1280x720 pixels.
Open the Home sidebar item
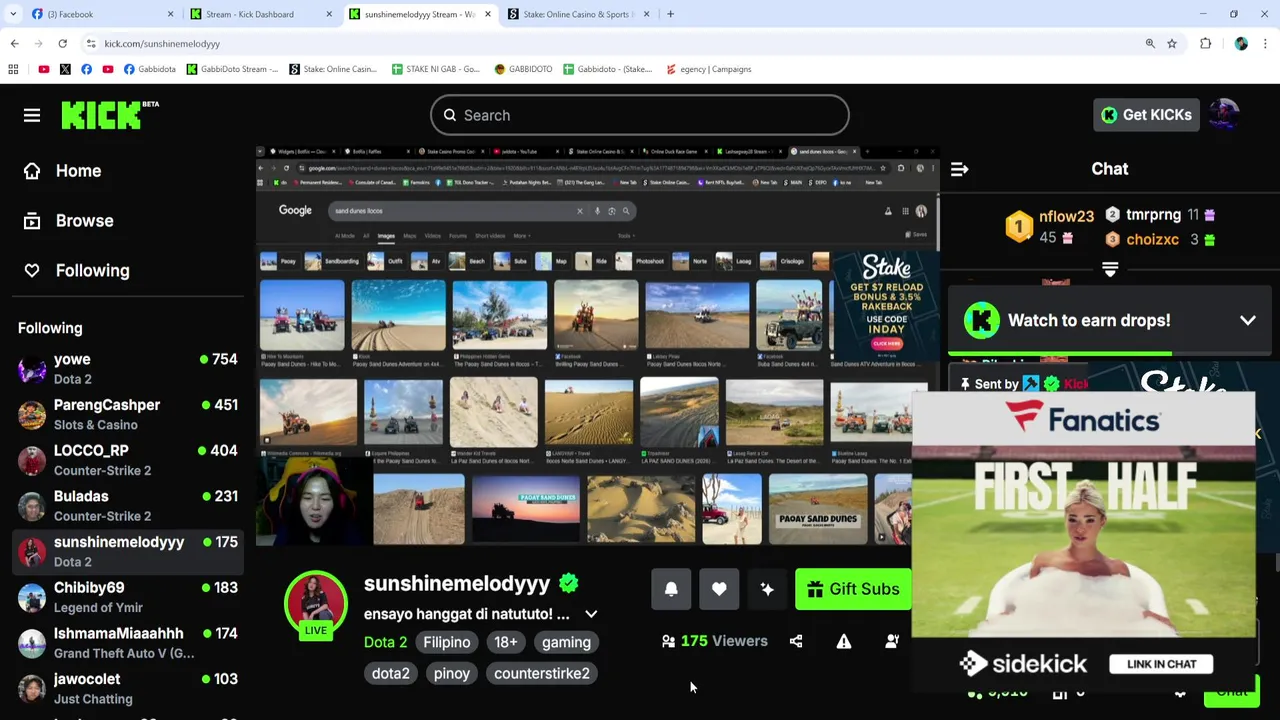pos(63,171)
